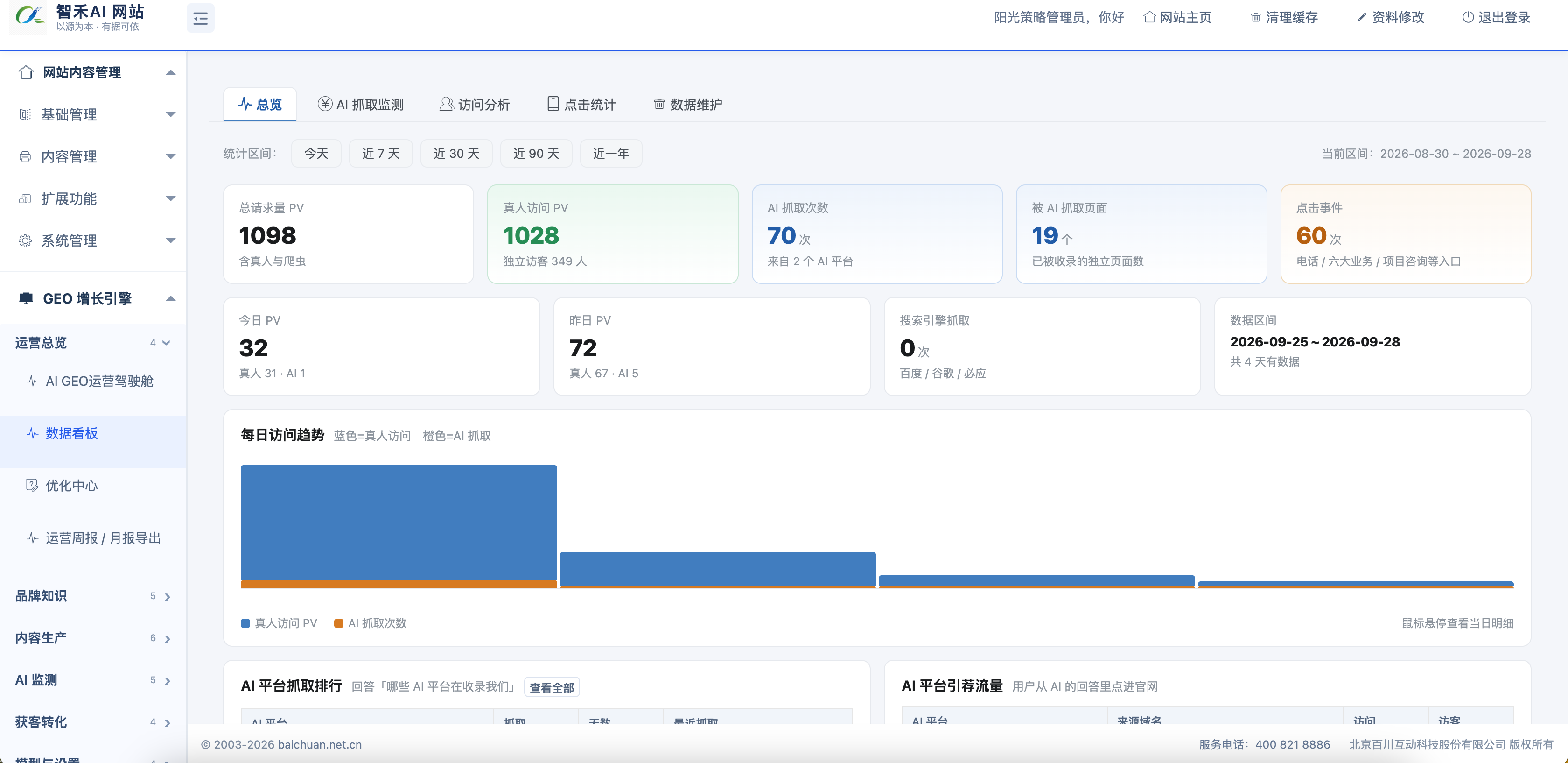
Task: Expand the 内容管理 dropdown arrow
Action: 171,156
